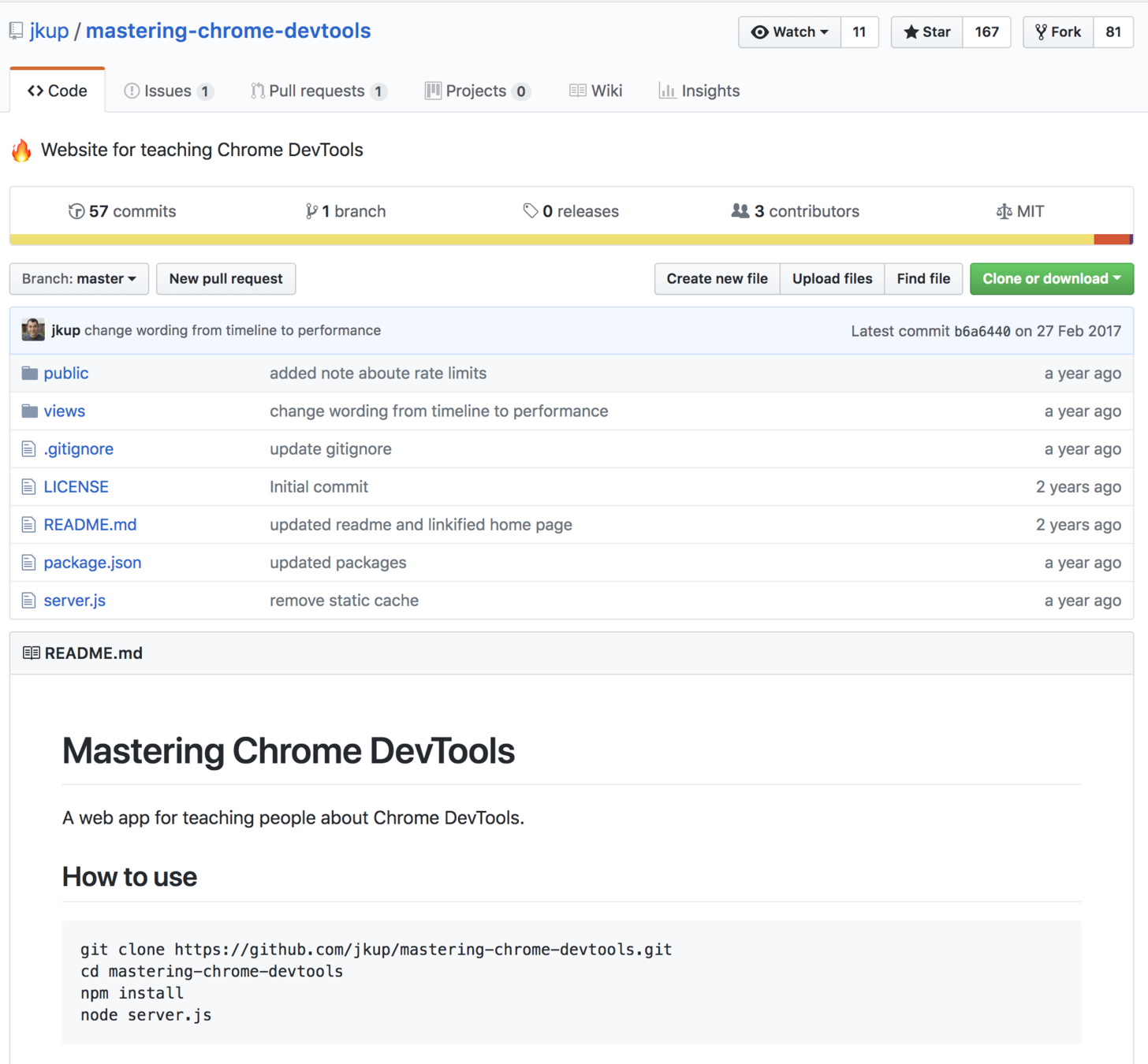Click the watchers count 11

(859, 32)
